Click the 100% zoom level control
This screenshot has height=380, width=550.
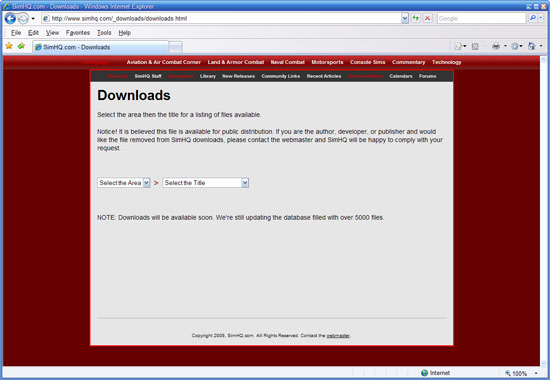[516, 373]
